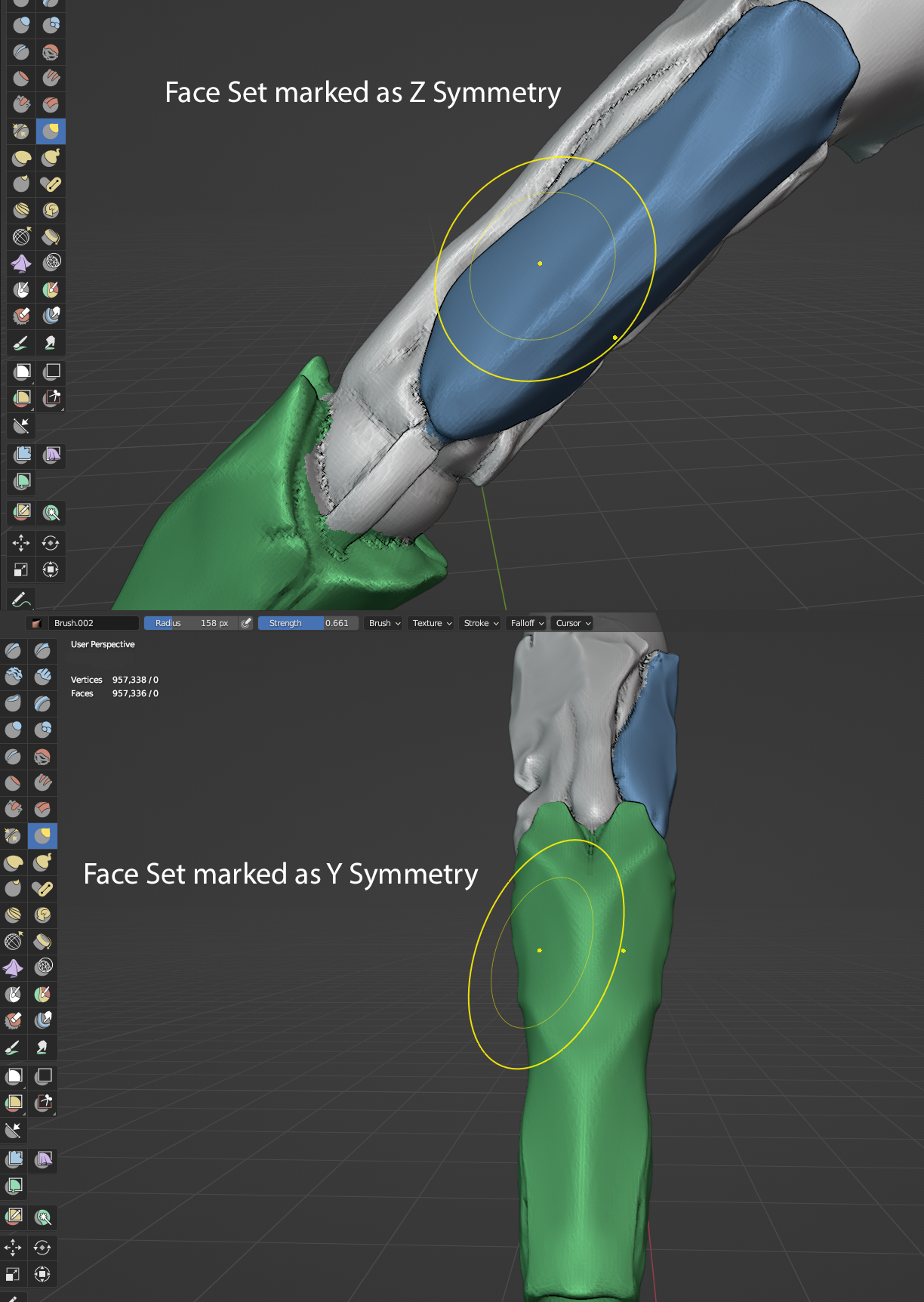This screenshot has height=1302, width=924.
Task: Click the User Perspective label
Action: click(103, 644)
